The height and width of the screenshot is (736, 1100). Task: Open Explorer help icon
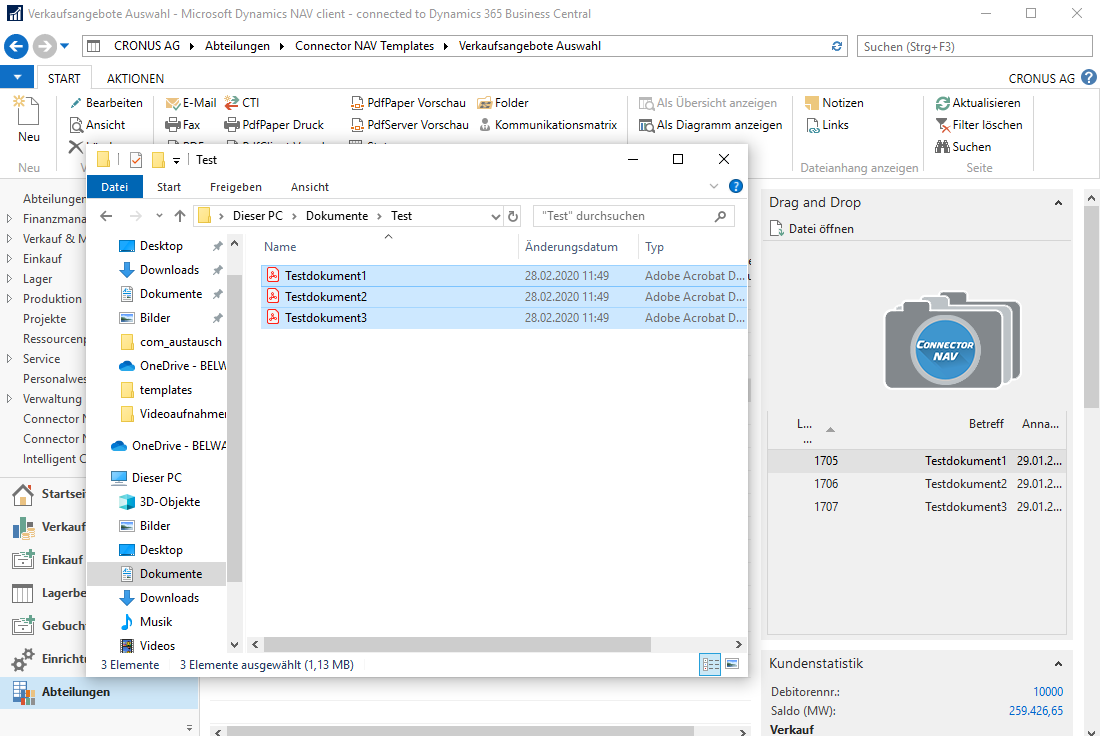coord(735,186)
